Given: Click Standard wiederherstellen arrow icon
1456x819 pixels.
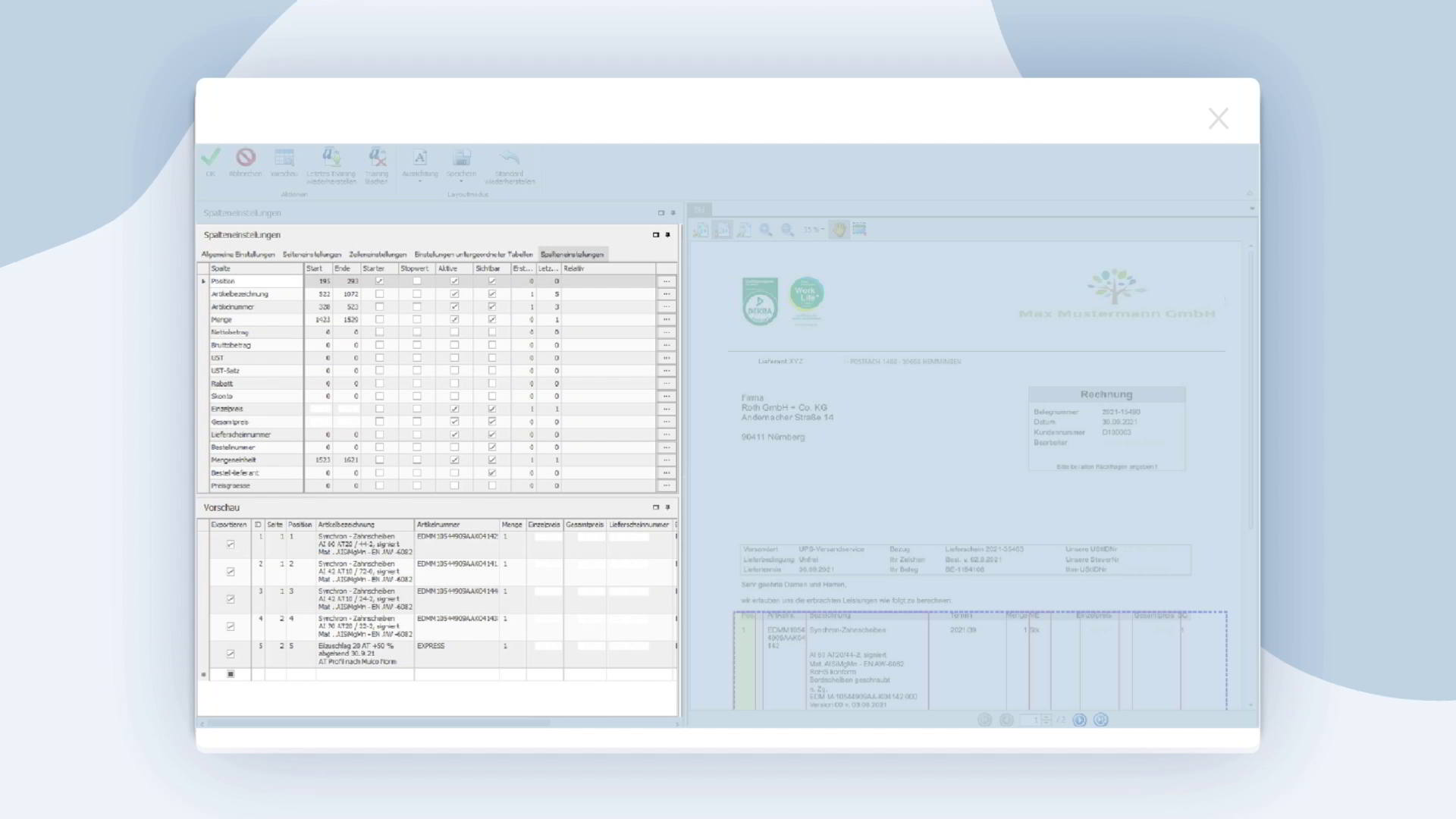Looking at the screenshot, I should pyautogui.click(x=510, y=157).
